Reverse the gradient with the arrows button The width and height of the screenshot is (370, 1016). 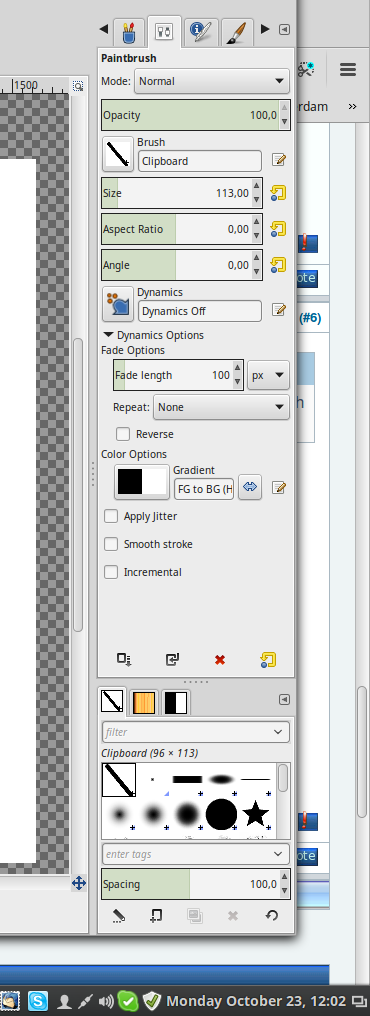(x=250, y=488)
